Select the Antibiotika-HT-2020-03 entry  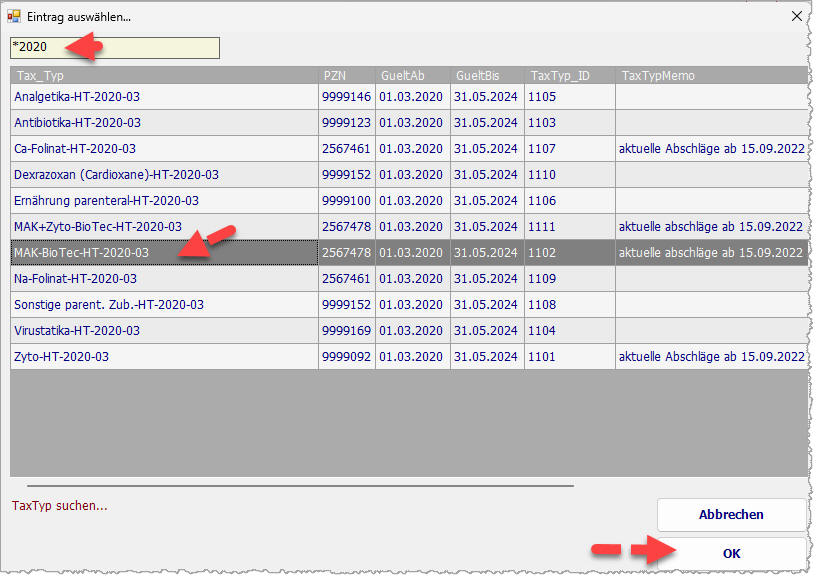(x=164, y=123)
